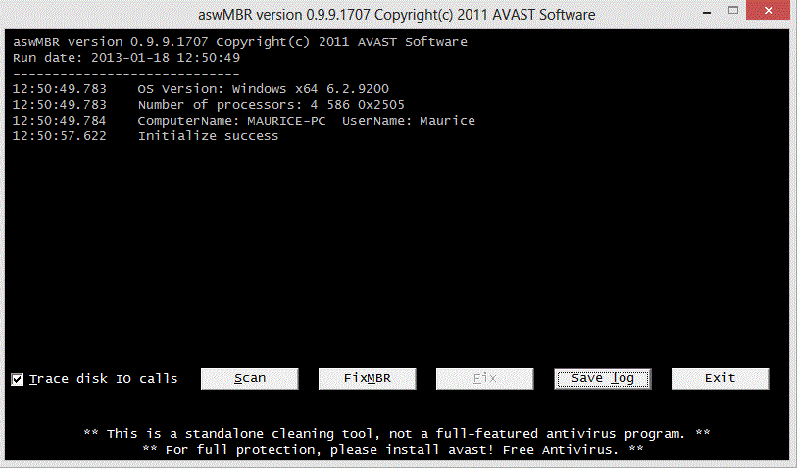Image resolution: width=799 pixels, height=470 pixels.
Task: Save the log with Save log button
Action: pos(602,379)
